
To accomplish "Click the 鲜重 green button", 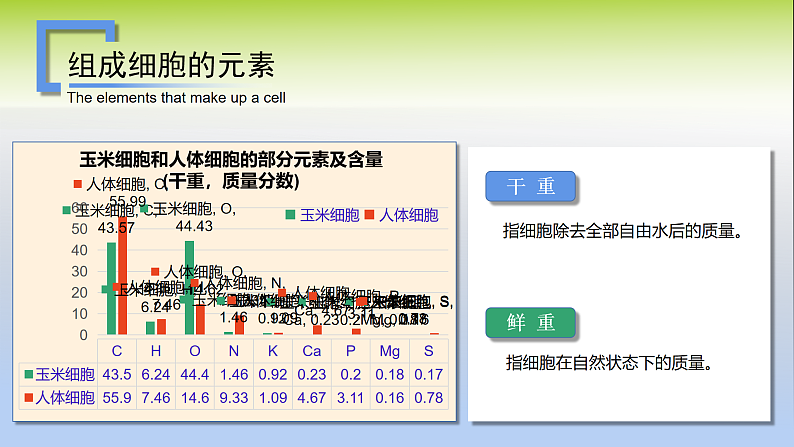I will pos(530,322).
